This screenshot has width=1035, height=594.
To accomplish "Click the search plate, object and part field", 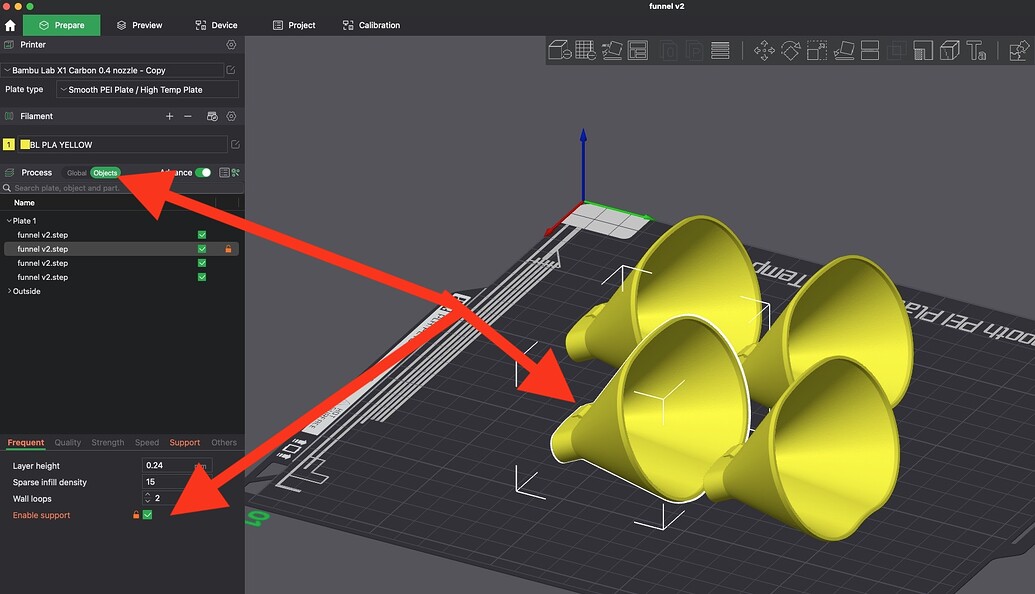I will tap(122, 188).
